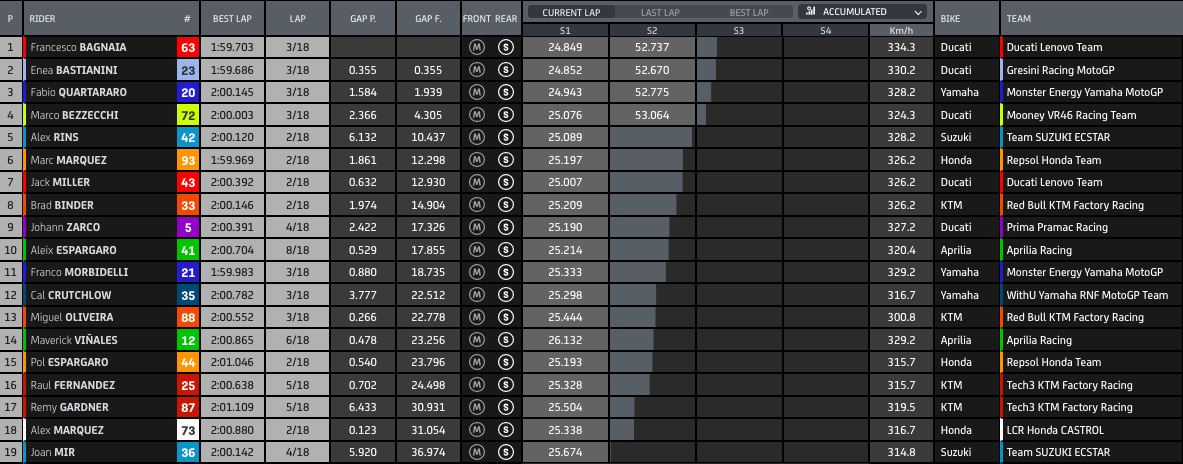Click team Prima Pramac Racing
Viewport: 1183px width, 464px height.
(1057, 227)
